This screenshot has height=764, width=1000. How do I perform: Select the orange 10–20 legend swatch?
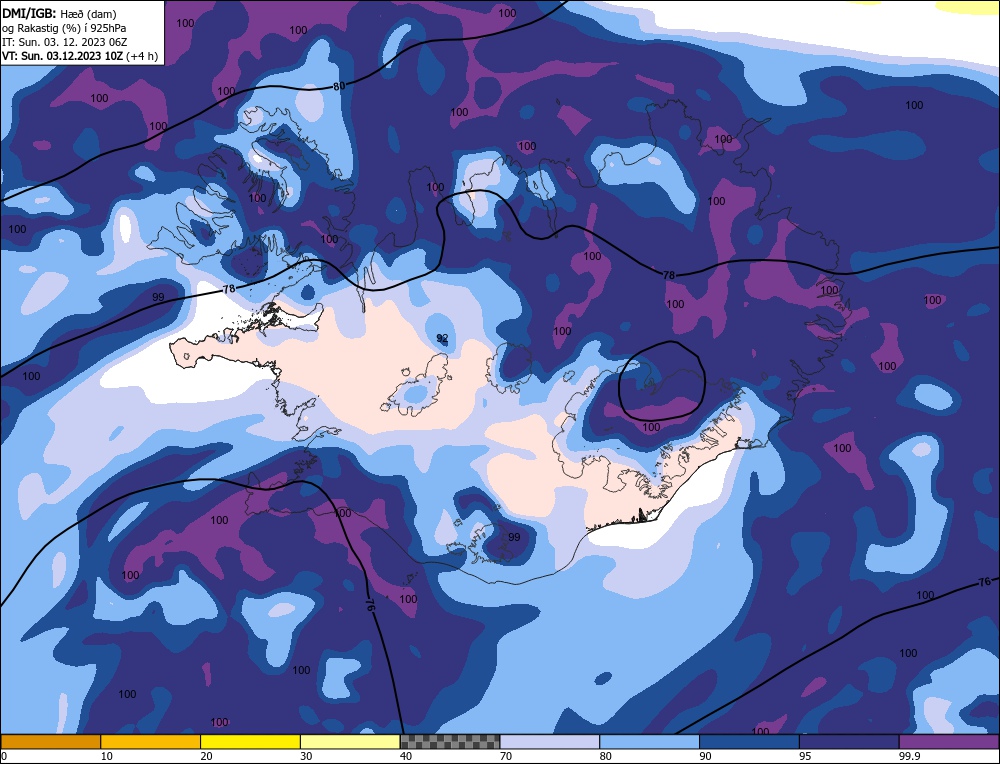pyautogui.click(x=151, y=741)
